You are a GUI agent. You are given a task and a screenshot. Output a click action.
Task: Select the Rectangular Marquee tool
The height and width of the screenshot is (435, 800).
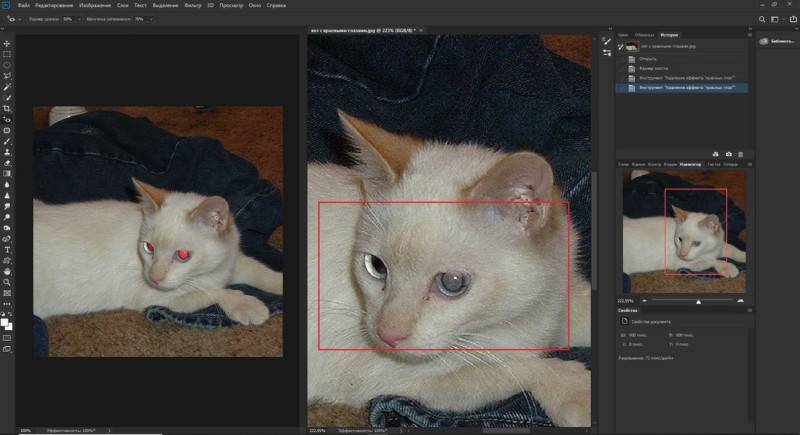pos(7,54)
